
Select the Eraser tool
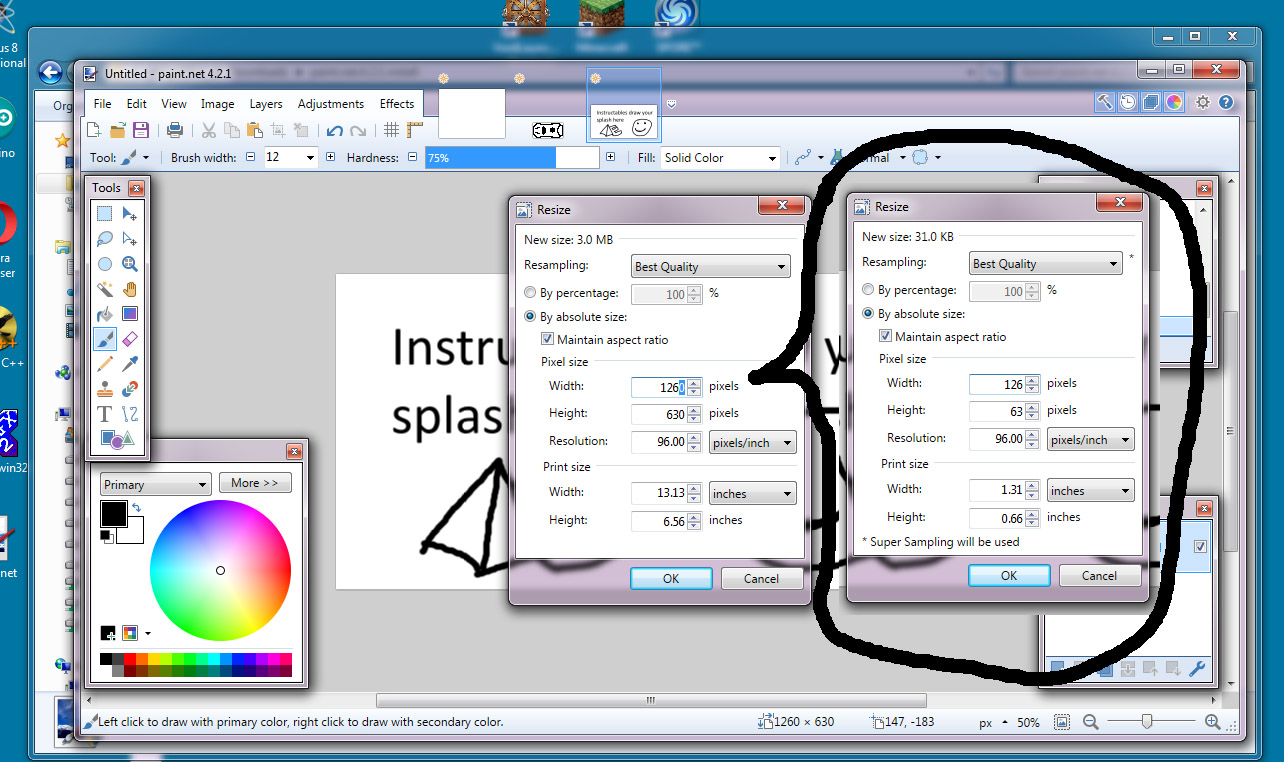(130, 339)
